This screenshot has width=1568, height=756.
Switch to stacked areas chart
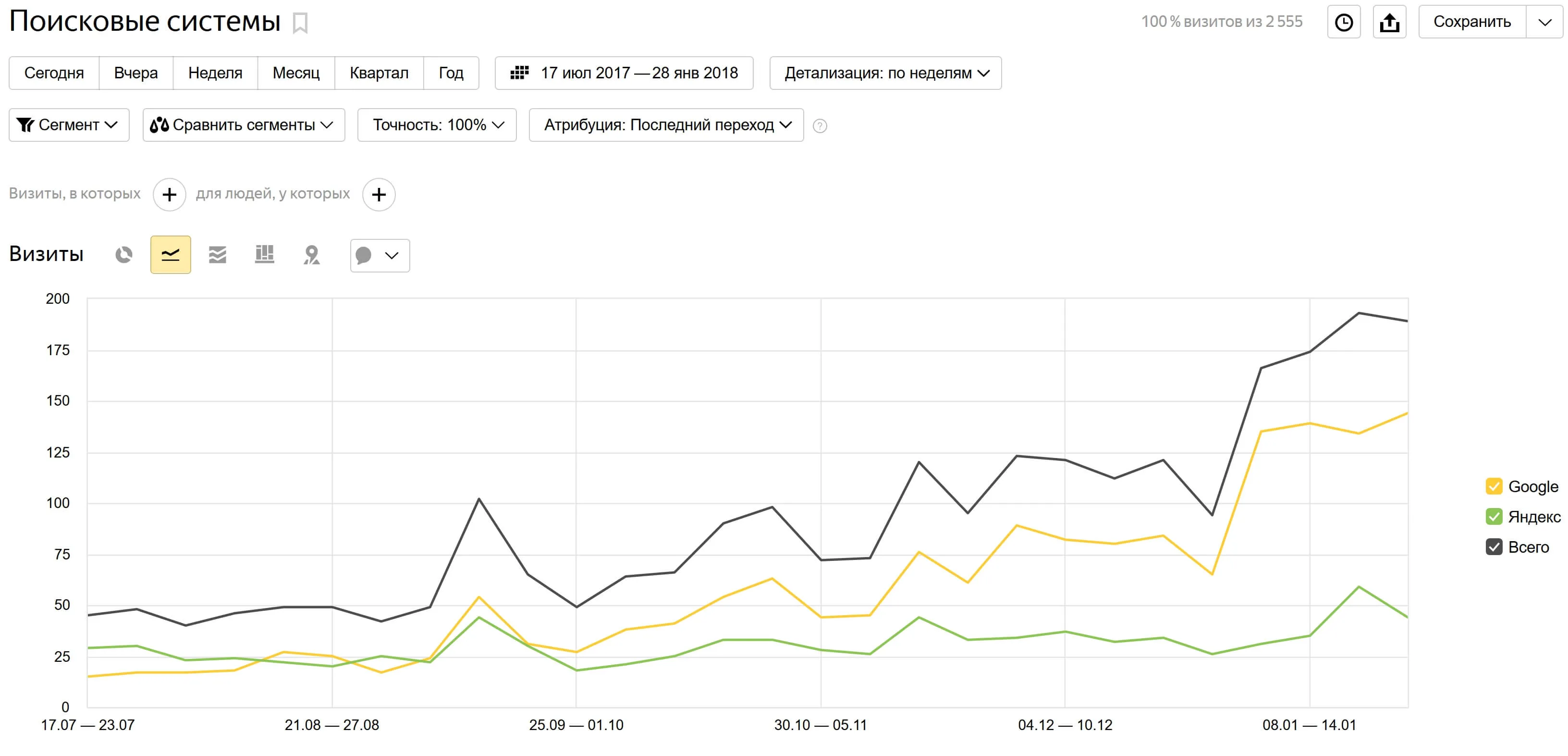[217, 255]
